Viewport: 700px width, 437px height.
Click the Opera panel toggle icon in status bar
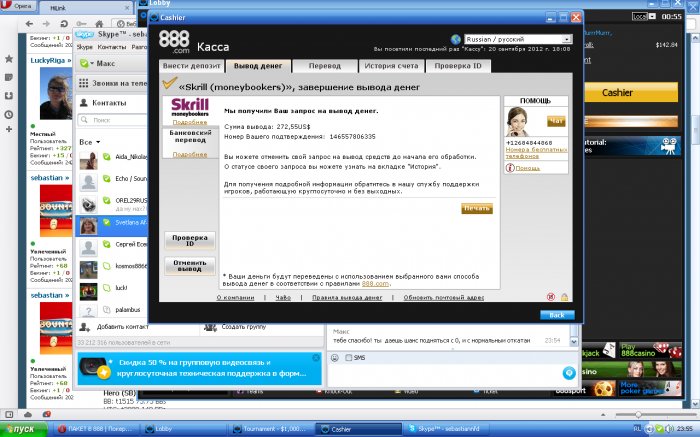coord(8,414)
